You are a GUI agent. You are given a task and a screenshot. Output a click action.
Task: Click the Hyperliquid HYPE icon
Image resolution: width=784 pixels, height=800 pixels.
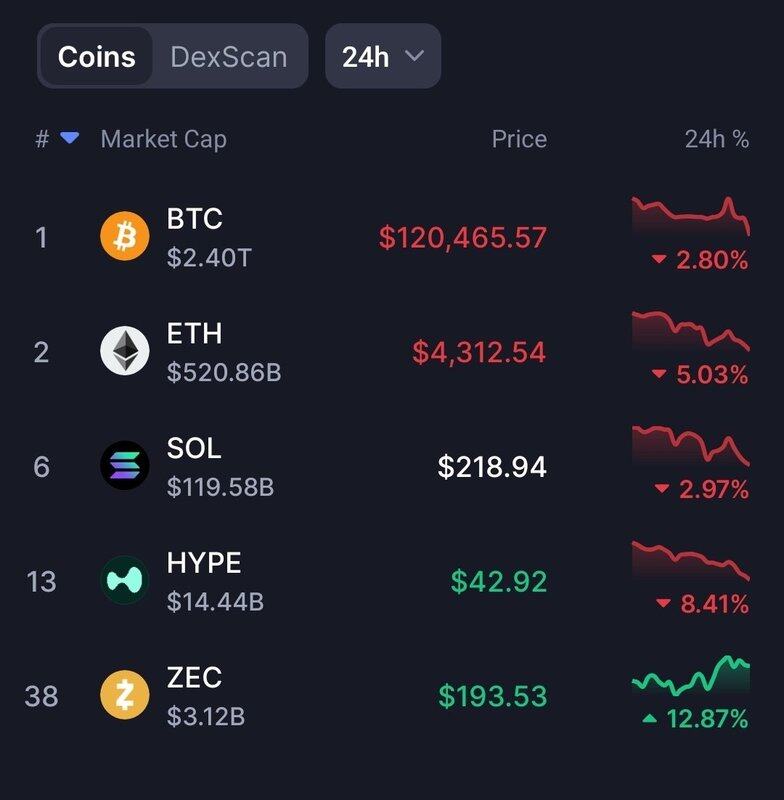click(x=125, y=581)
